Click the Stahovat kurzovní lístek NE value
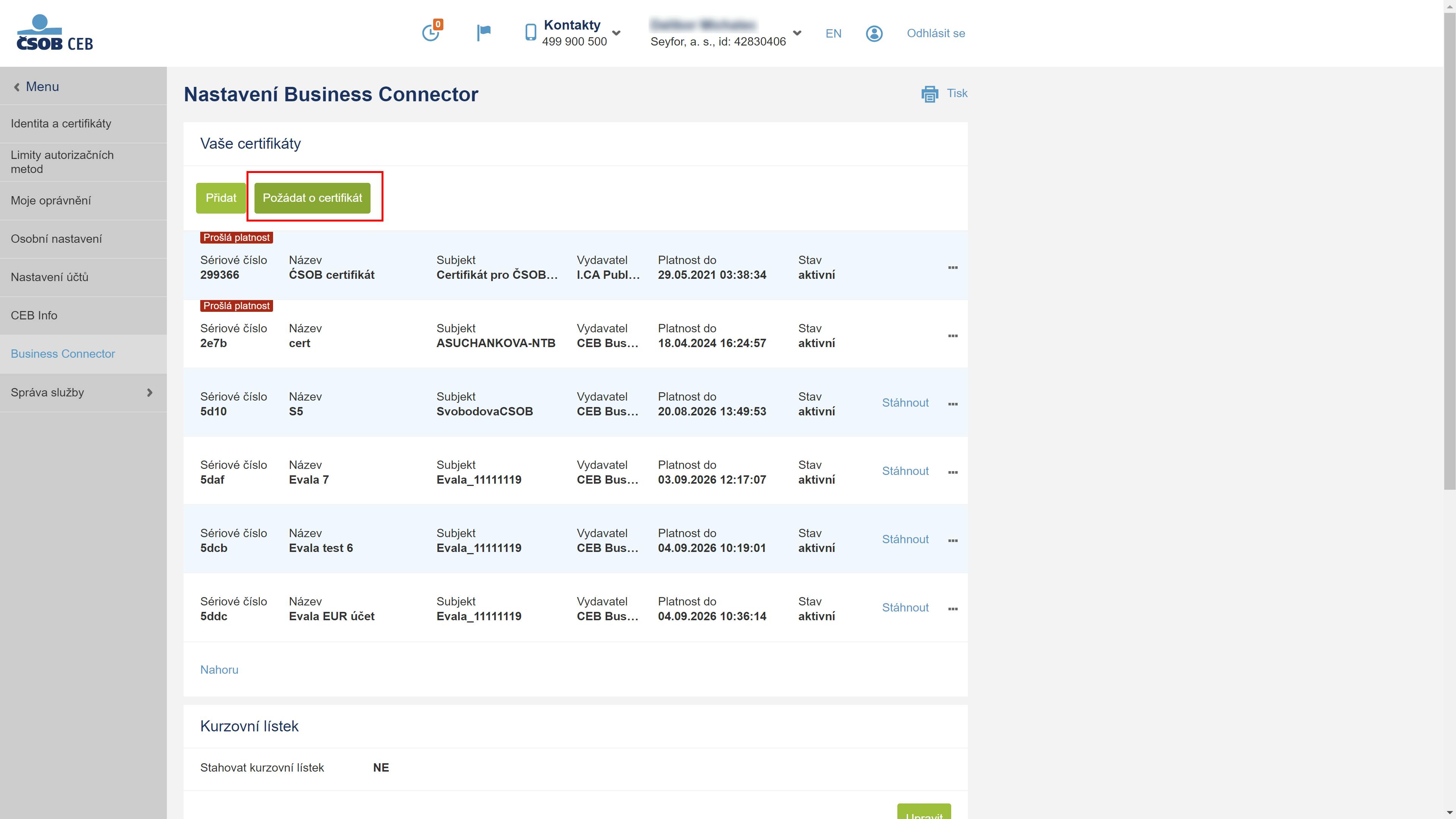The image size is (1456, 819). [381, 767]
